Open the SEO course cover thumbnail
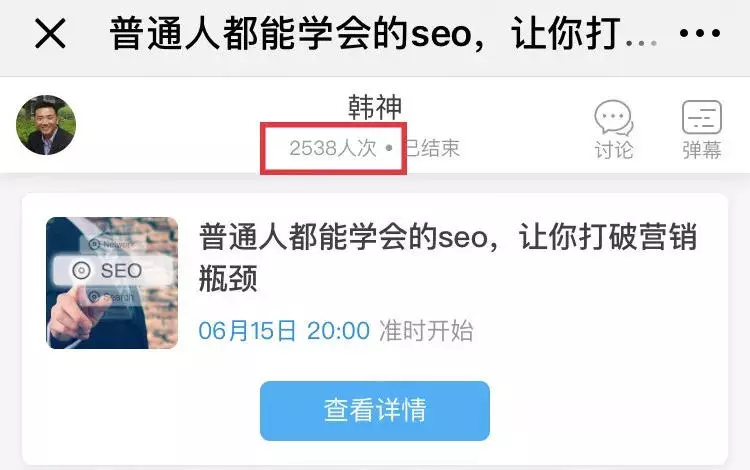 (x=112, y=283)
